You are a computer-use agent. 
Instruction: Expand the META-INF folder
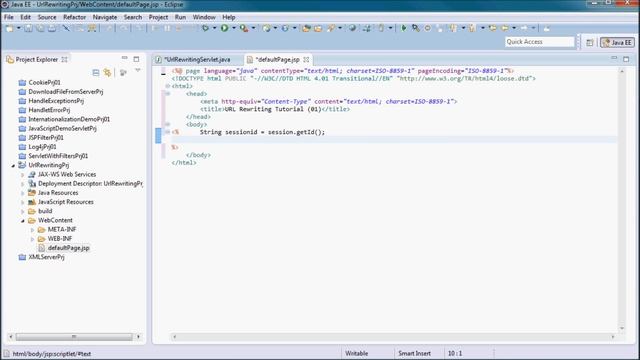tap(32, 230)
